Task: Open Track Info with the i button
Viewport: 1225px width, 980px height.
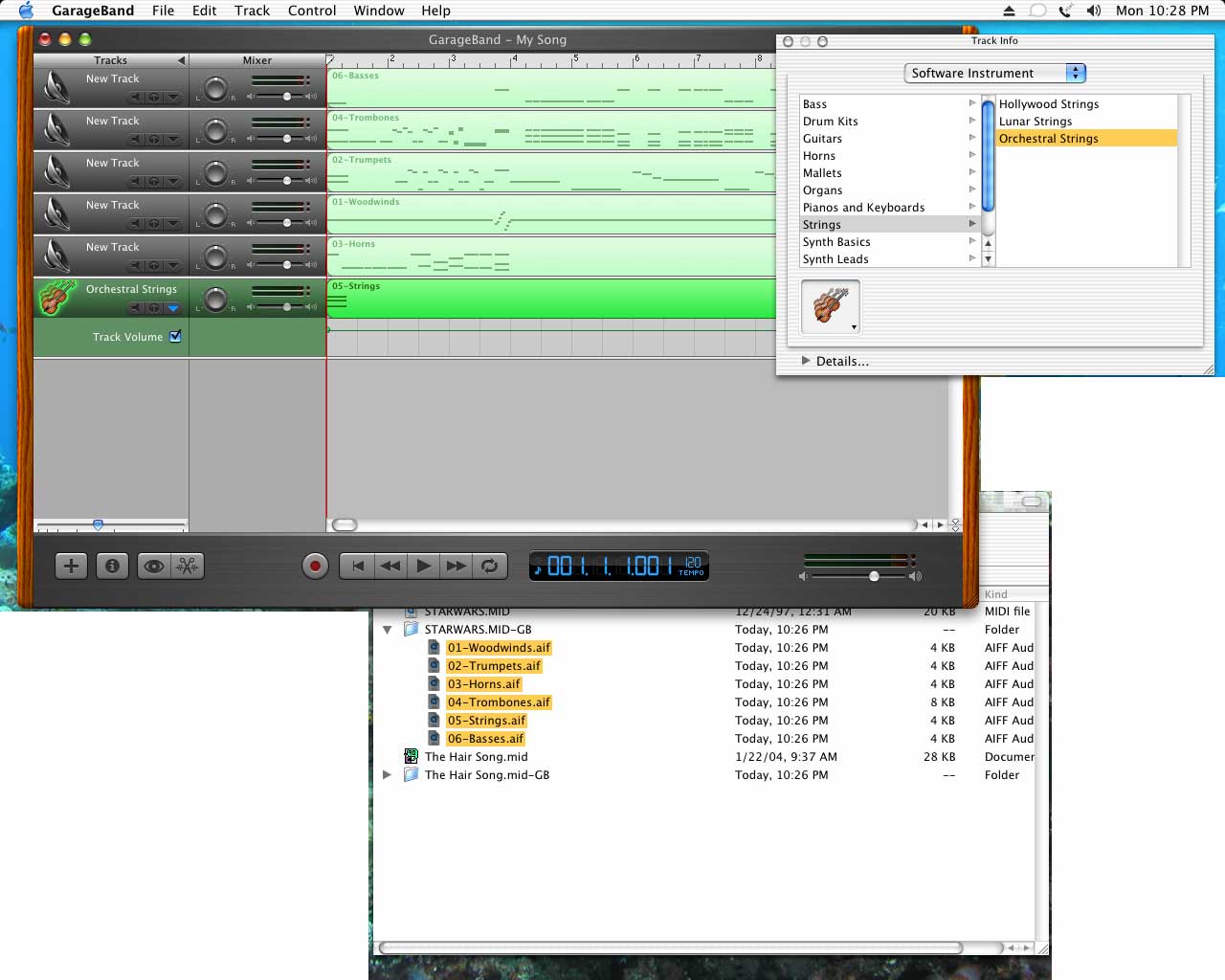Action: [x=112, y=566]
